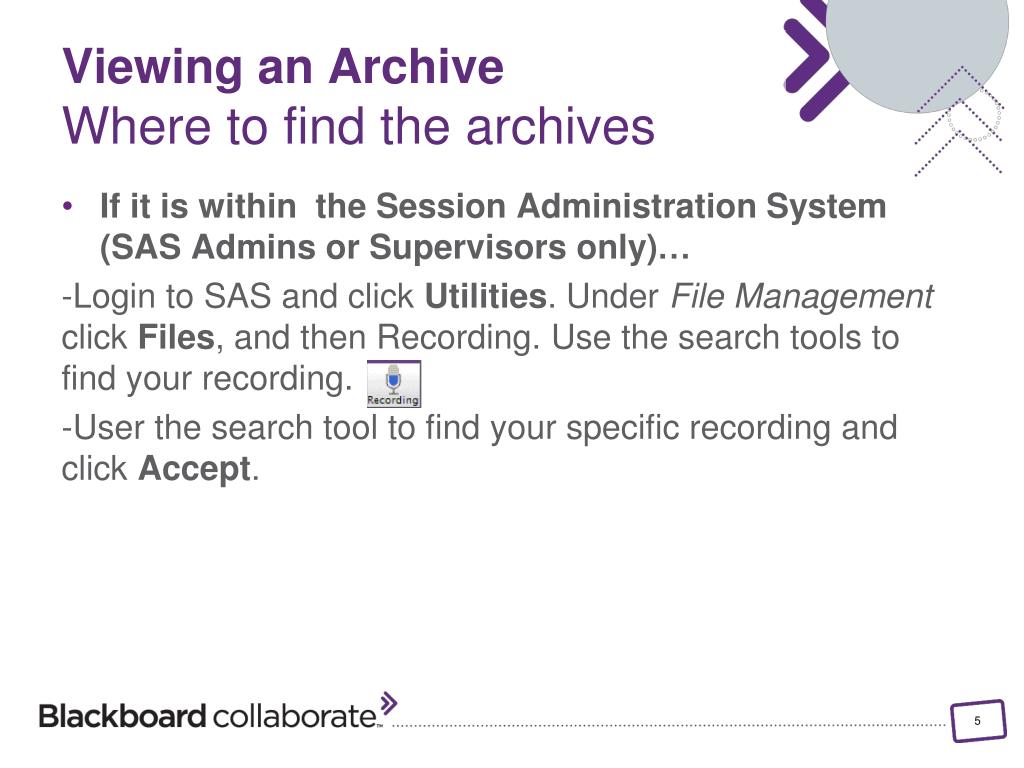Click the 'Login to SAS' instruction text

pyautogui.click(x=166, y=296)
